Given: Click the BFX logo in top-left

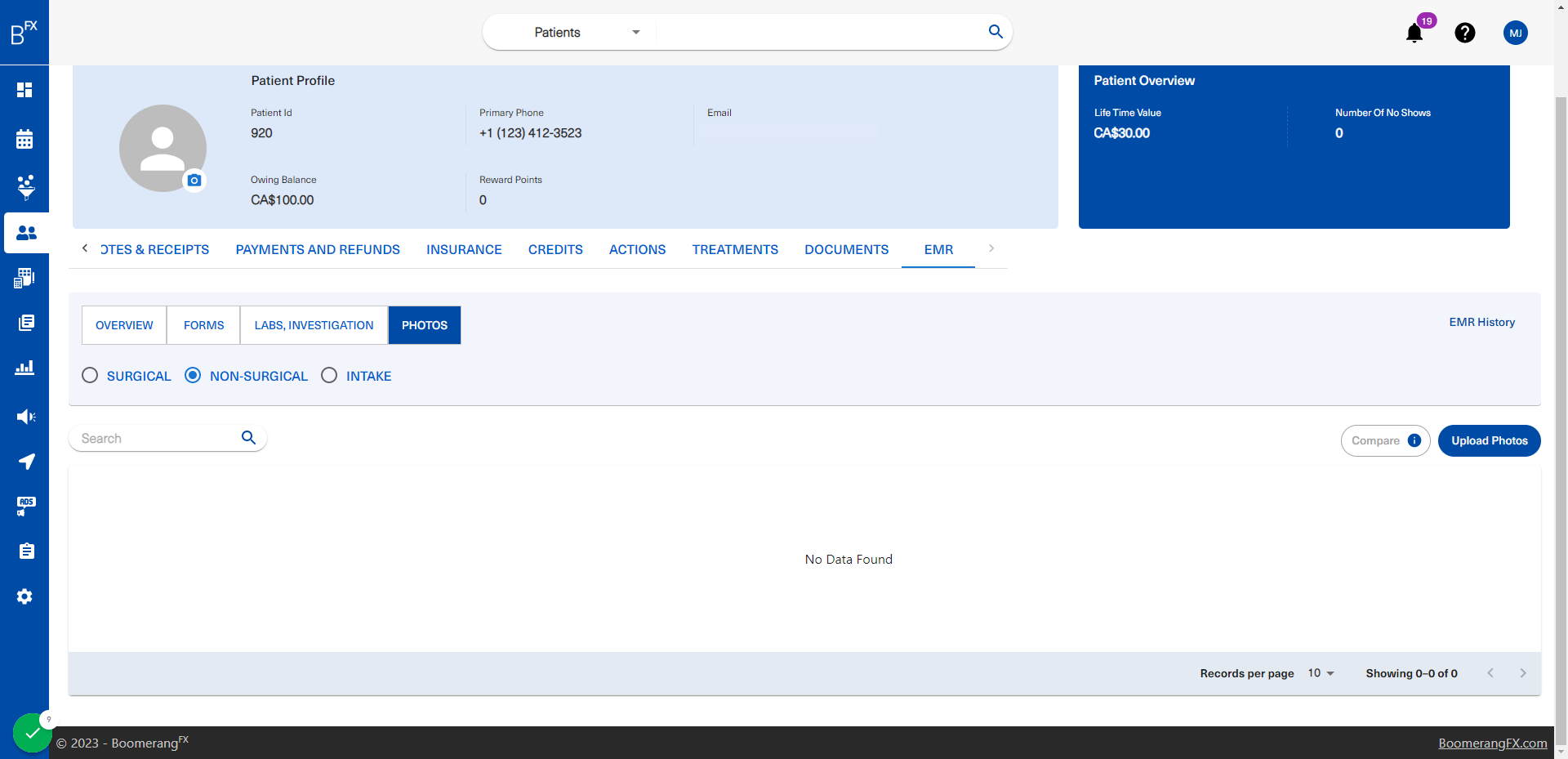Looking at the screenshot, I should coord(24,33).
